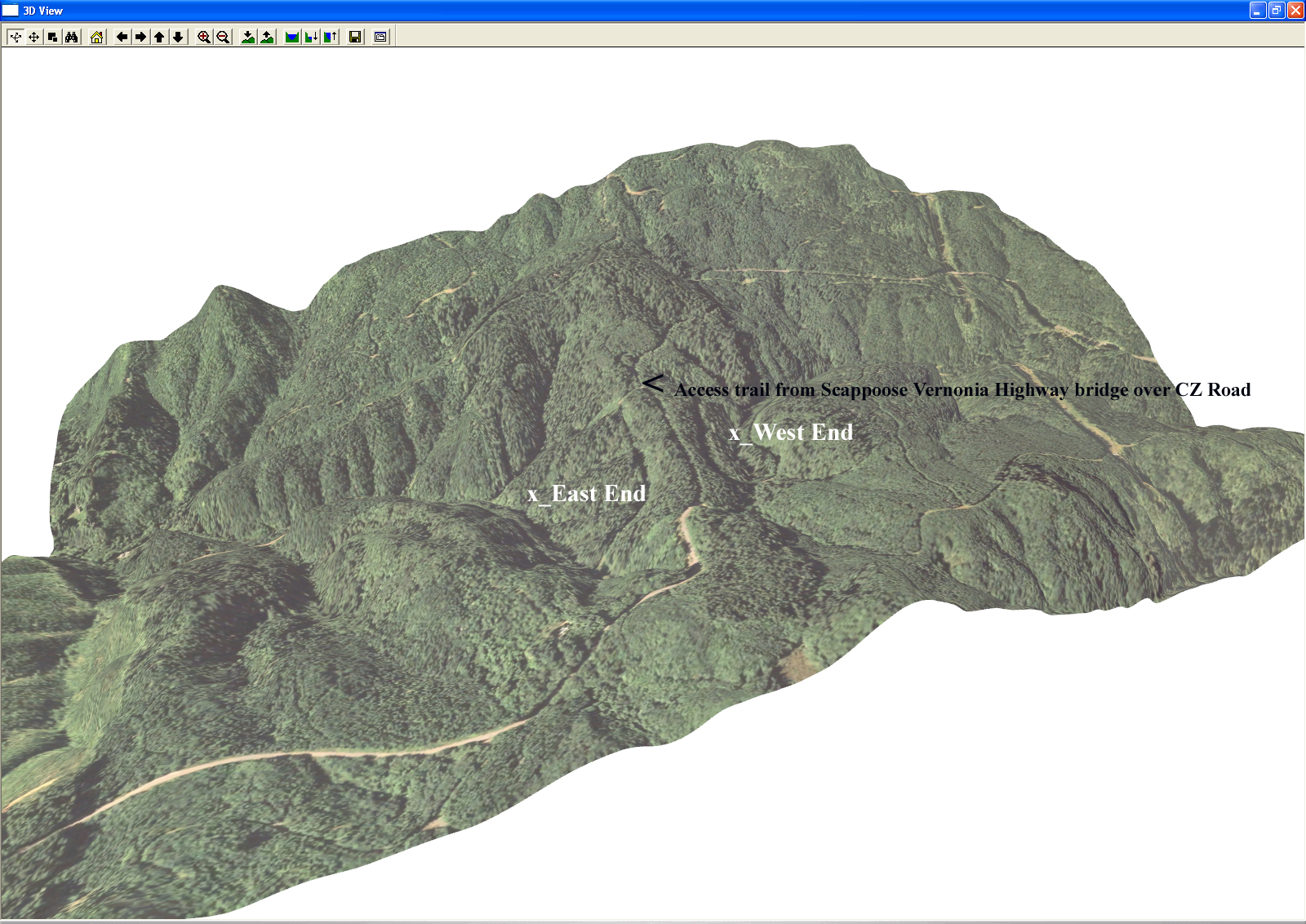This screenshot has height=924, width=1306.
Task: Open the view properties window icon
Action: click(x=380, y=37)
